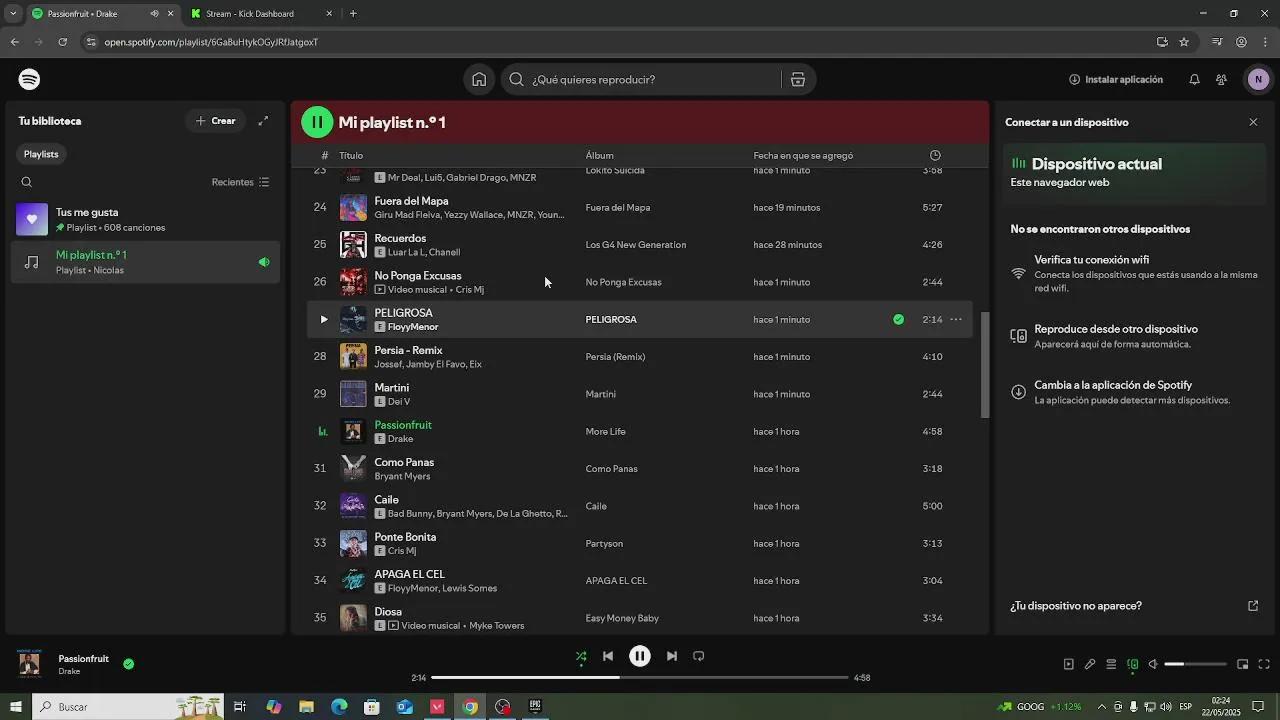Open the connect to device icon
Screen dimensions: 1280x720
1133,665
